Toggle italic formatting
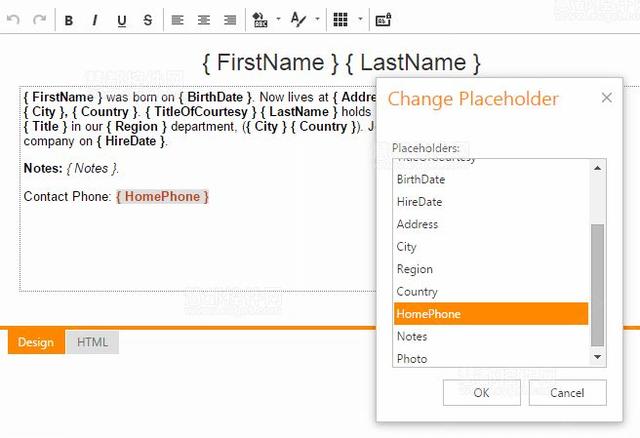Image resolution: width=640 pixels, height=438 pixels. coord(95,20)
